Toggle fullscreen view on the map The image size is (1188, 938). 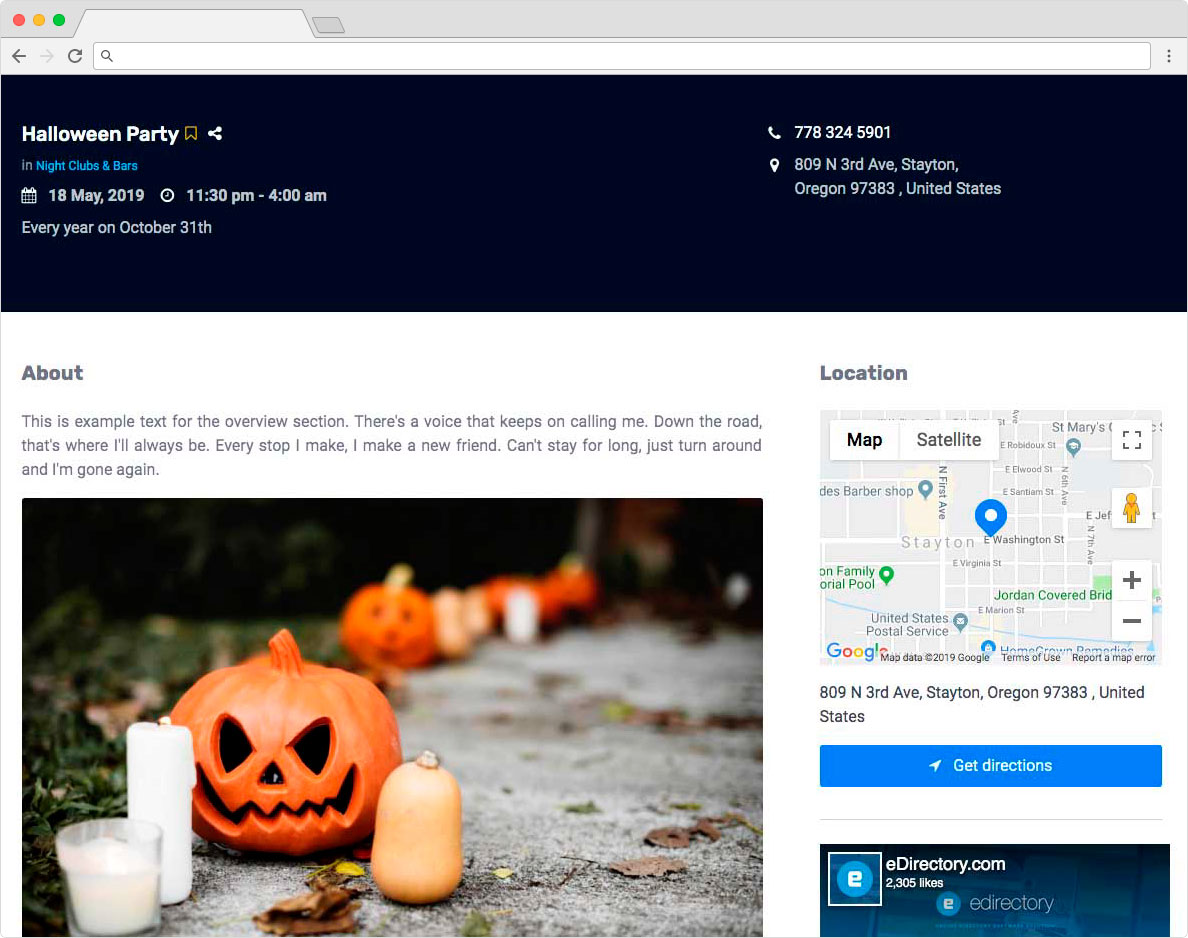pos(1131,440)
